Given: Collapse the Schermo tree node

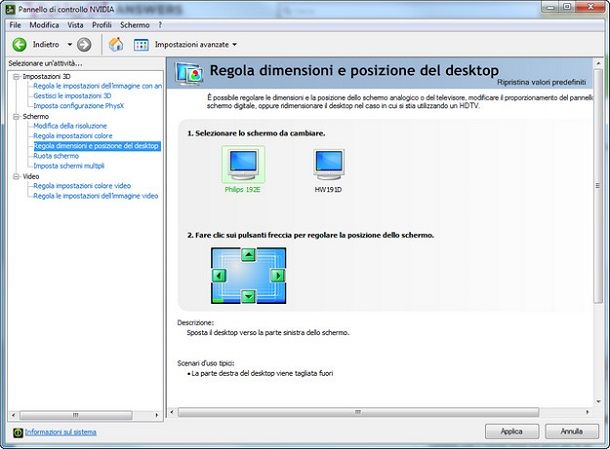Looking at the screenshot, I should pyautogui.click(x=16, y=117).
